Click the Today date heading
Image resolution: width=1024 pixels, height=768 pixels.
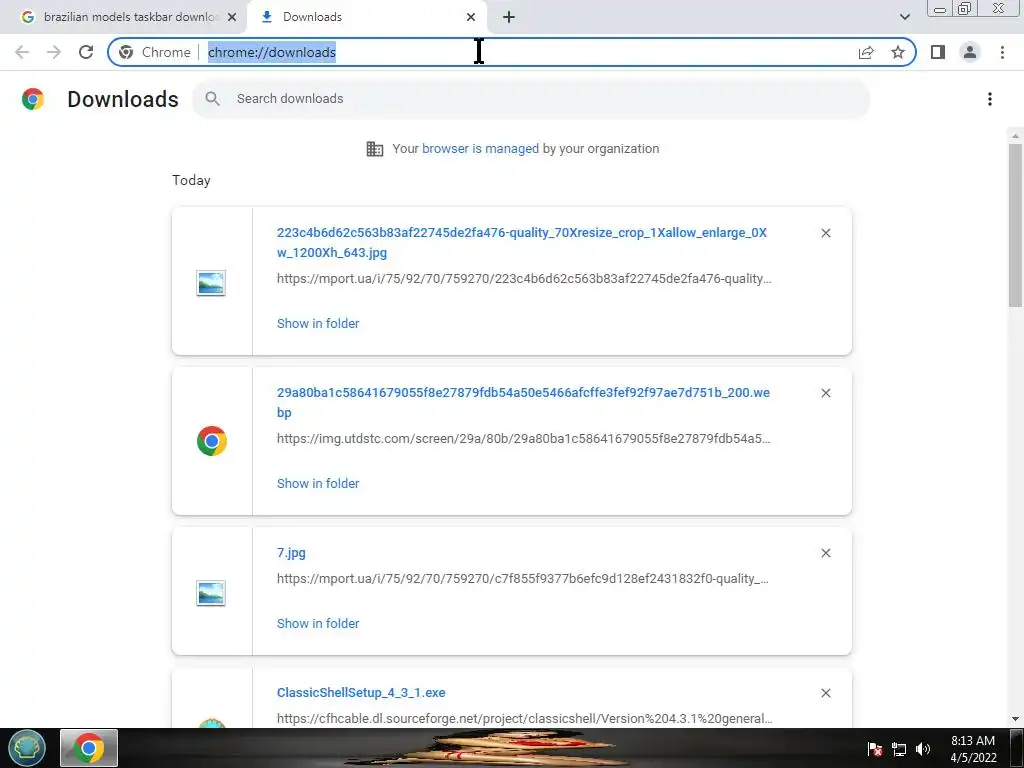191,180
